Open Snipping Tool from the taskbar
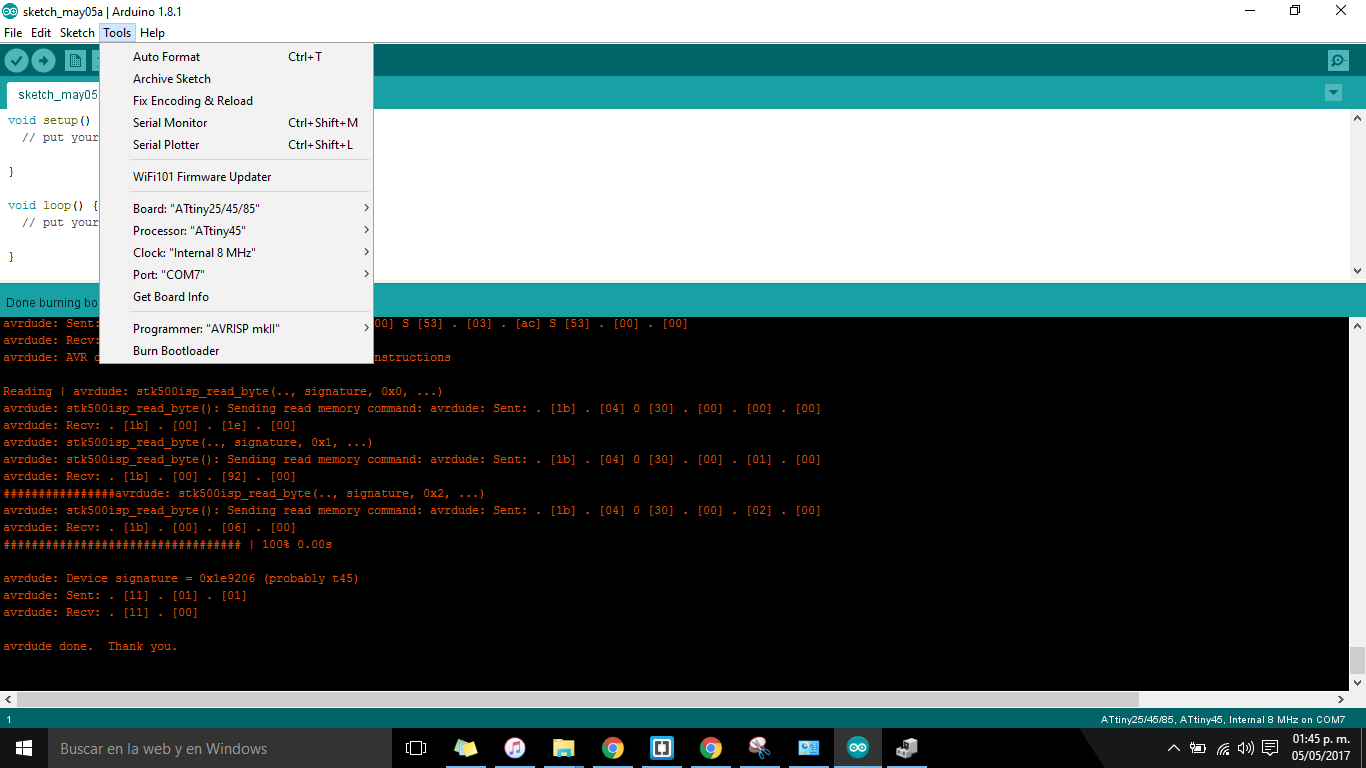The width and height of the screenshot is (1366, 768). 759,748
